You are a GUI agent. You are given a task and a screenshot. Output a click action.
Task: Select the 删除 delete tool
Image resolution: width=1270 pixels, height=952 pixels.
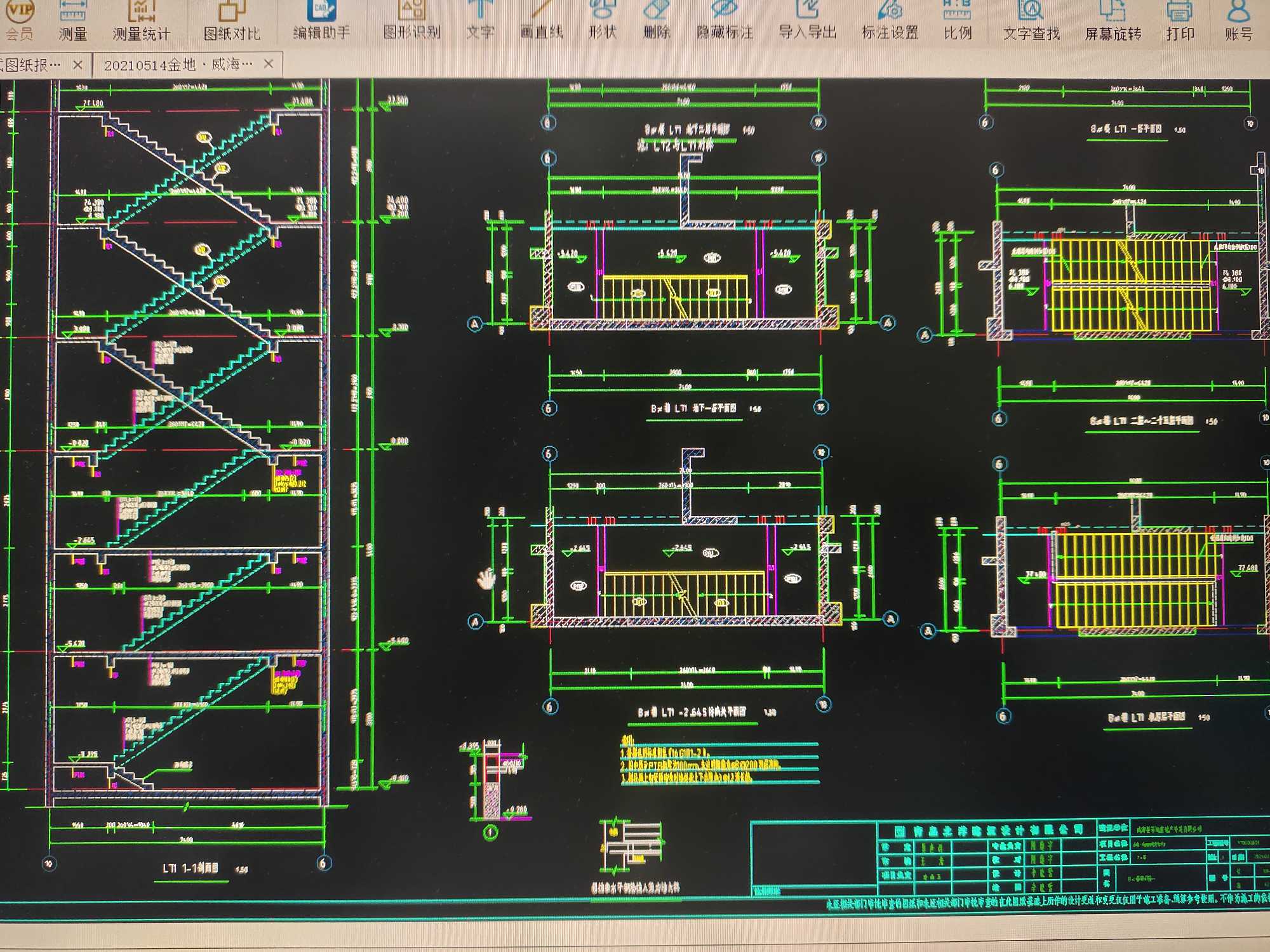coord(657,20)
